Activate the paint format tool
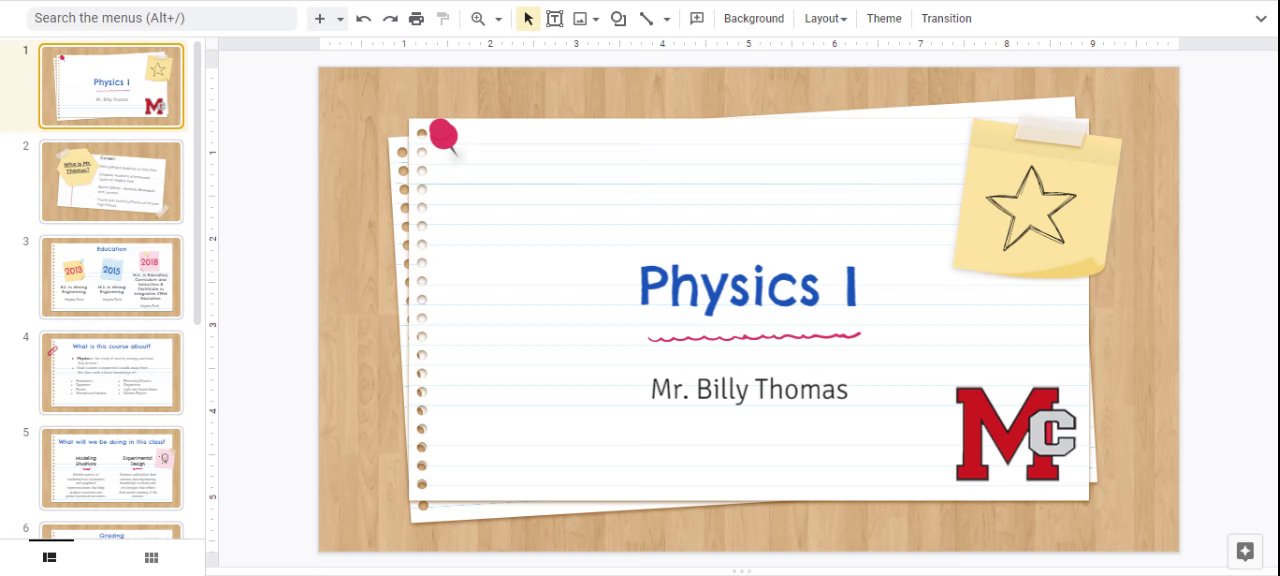 443,19
